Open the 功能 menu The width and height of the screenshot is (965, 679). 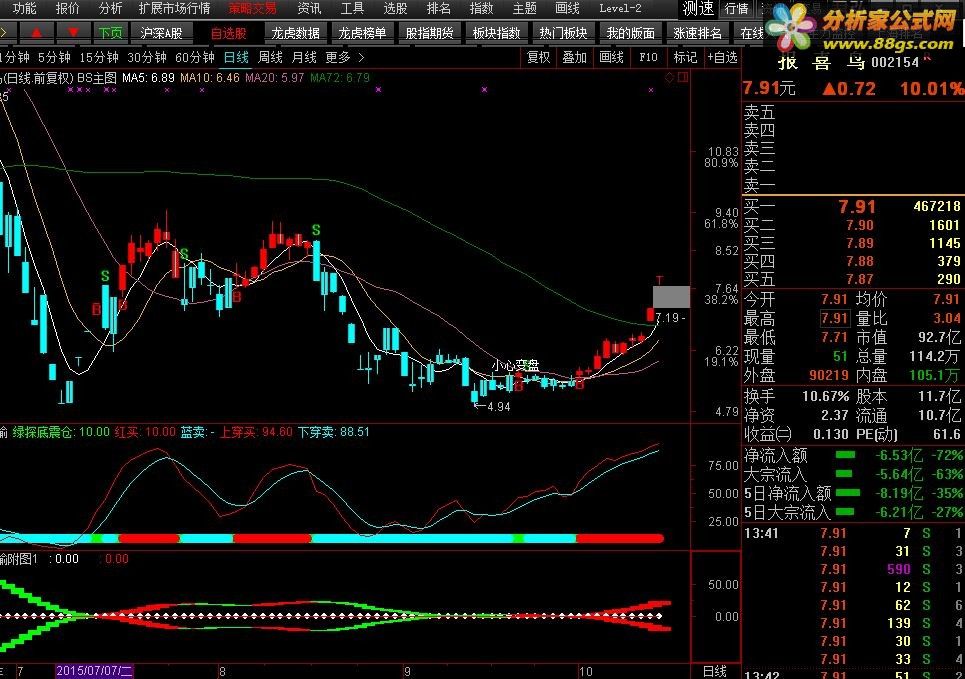click(25, 9)
